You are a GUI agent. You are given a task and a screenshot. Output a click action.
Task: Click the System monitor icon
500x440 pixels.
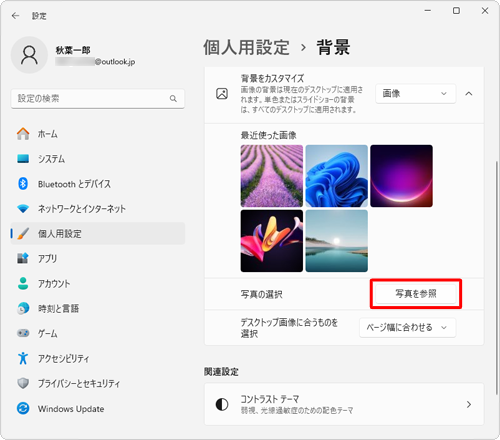click(x=23, y=159)
